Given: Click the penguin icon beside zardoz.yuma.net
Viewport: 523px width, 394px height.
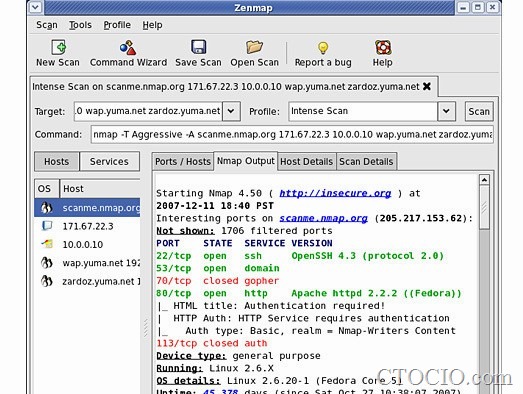Looking at the screenshot, I should pyautogui.click(x=47, y=281).
